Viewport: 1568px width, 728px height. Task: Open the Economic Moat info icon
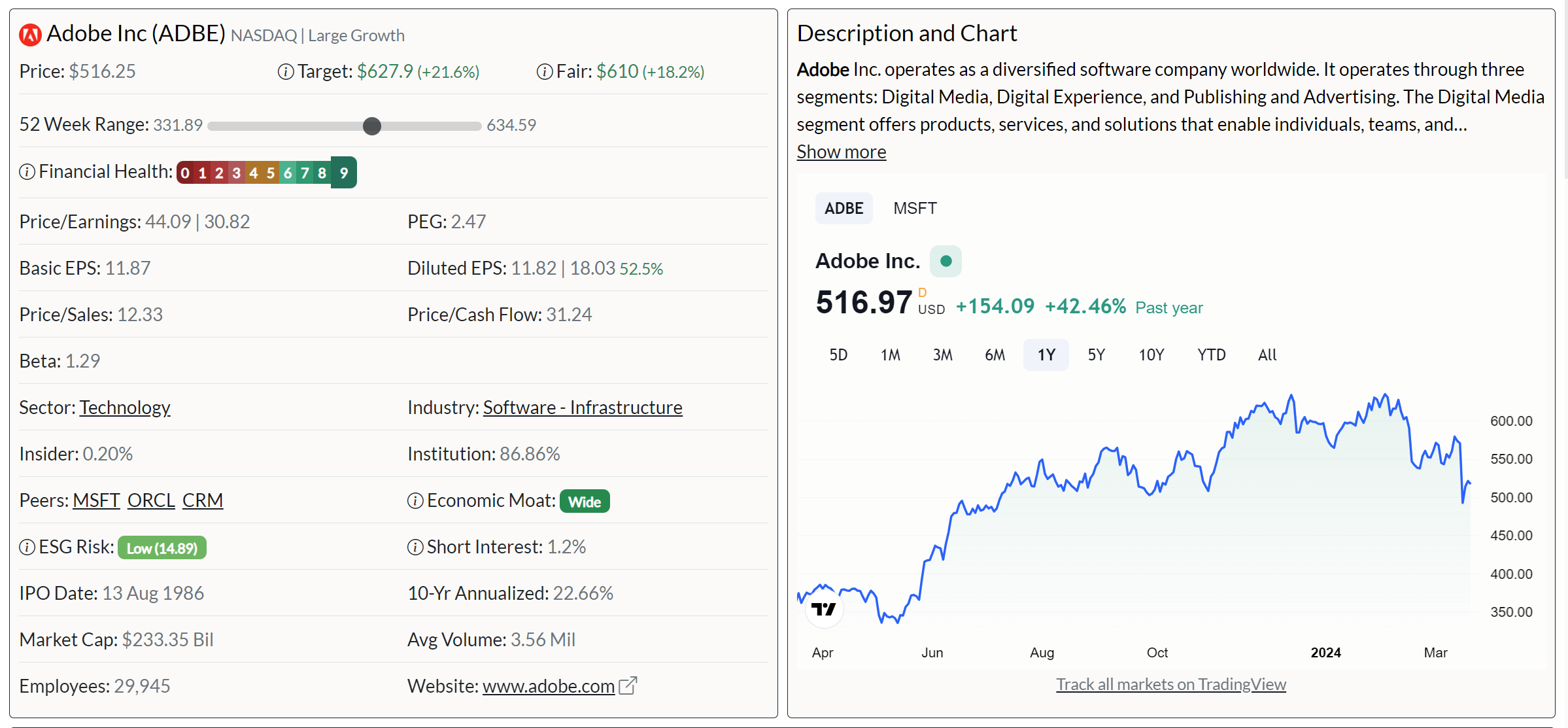pos(415,501)
